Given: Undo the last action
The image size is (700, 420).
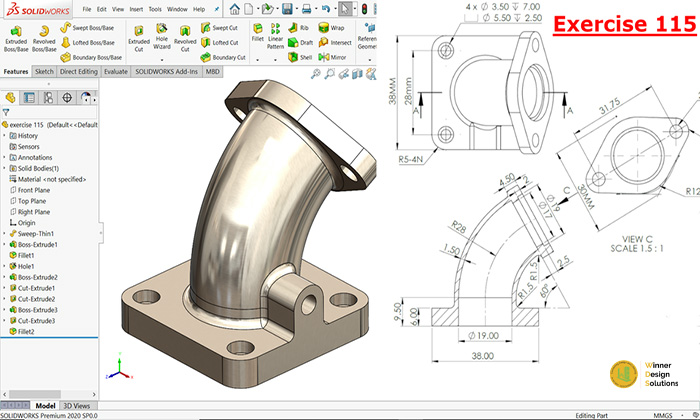Looking at the screenshot, I should [x=326, y=8].
